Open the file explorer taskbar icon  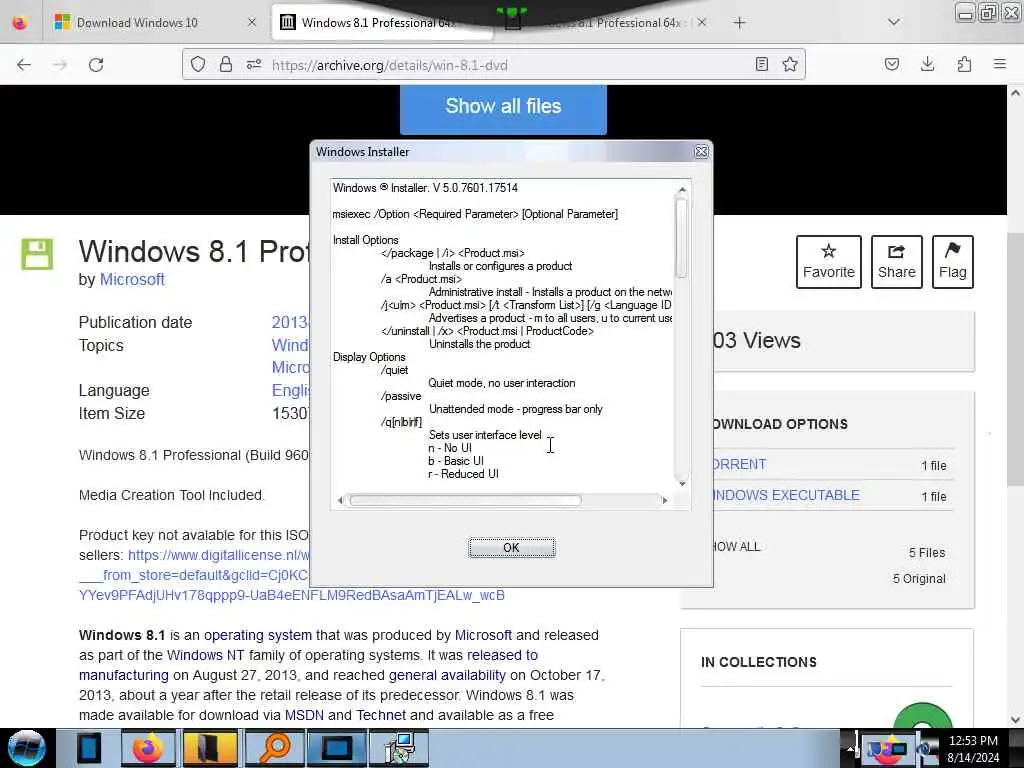pyautogui.click(x=209, y=748)
